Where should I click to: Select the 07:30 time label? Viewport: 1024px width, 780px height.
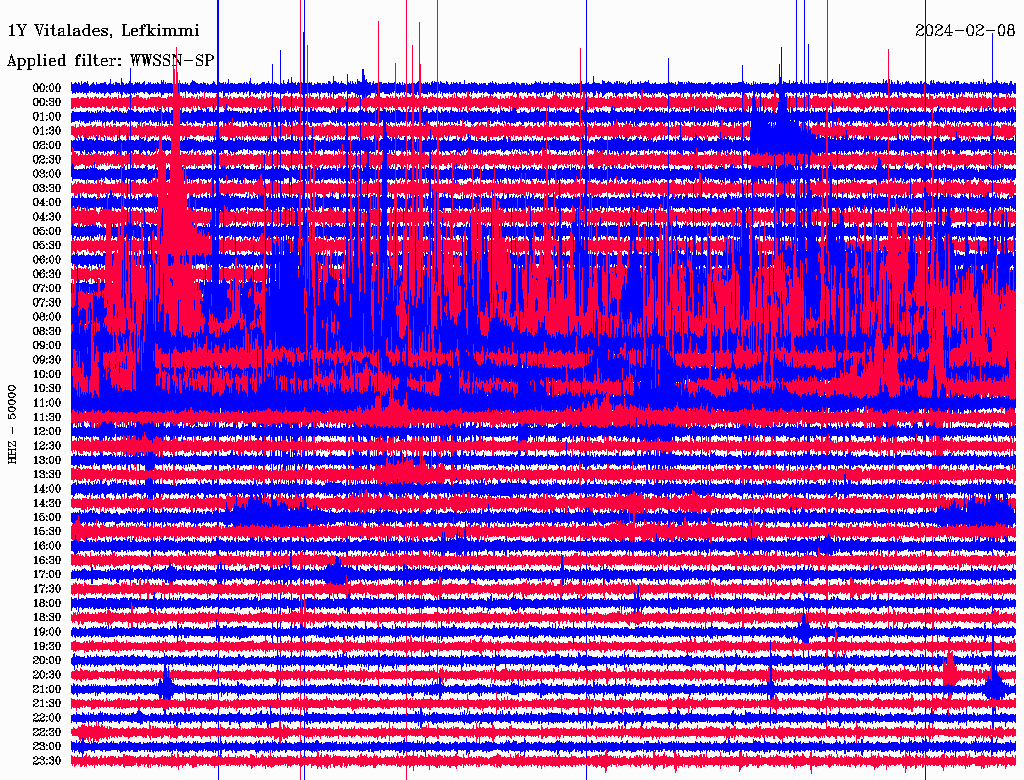point(47,303)
